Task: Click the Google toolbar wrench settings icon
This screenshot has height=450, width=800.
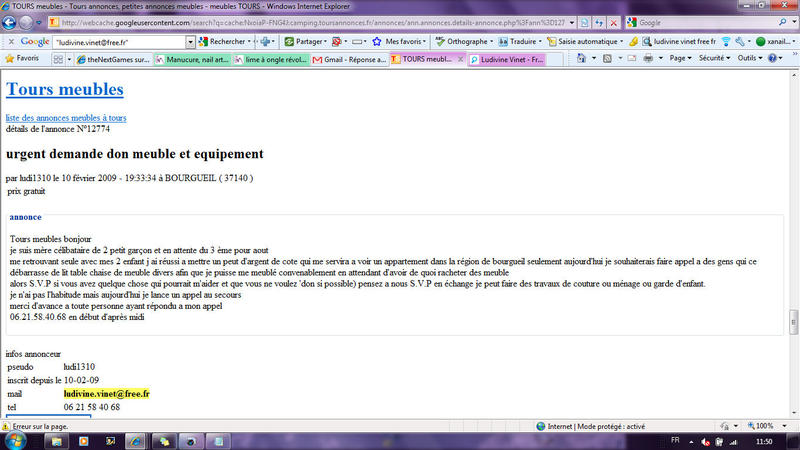Action: click(740, 41)
